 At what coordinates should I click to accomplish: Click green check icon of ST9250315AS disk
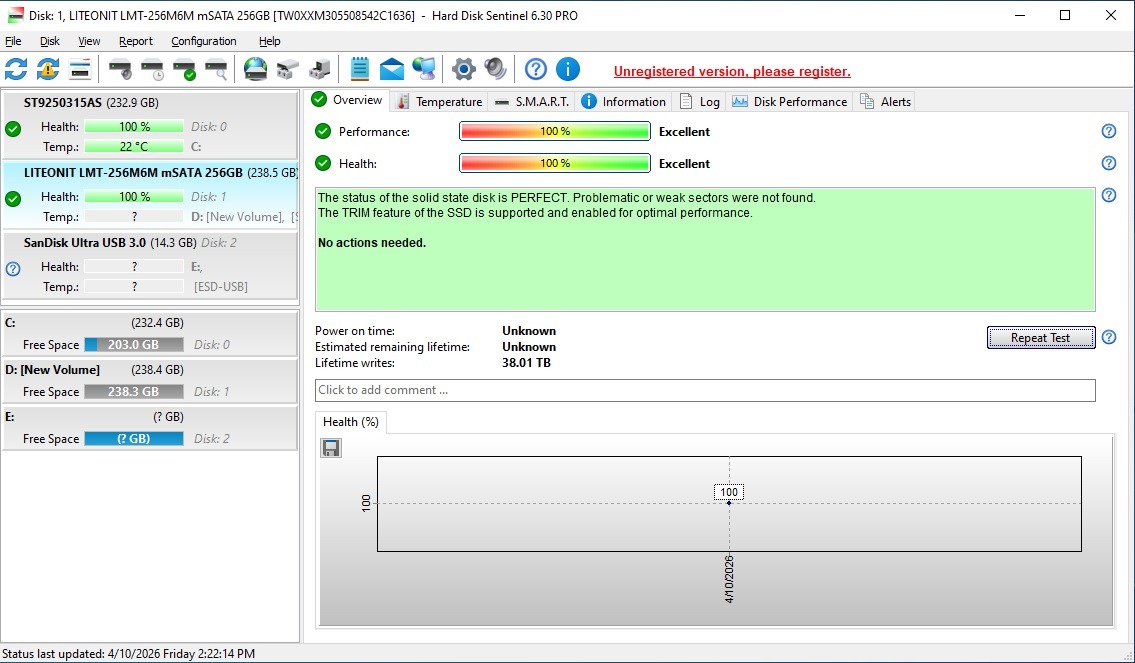[x=13, y=129]
